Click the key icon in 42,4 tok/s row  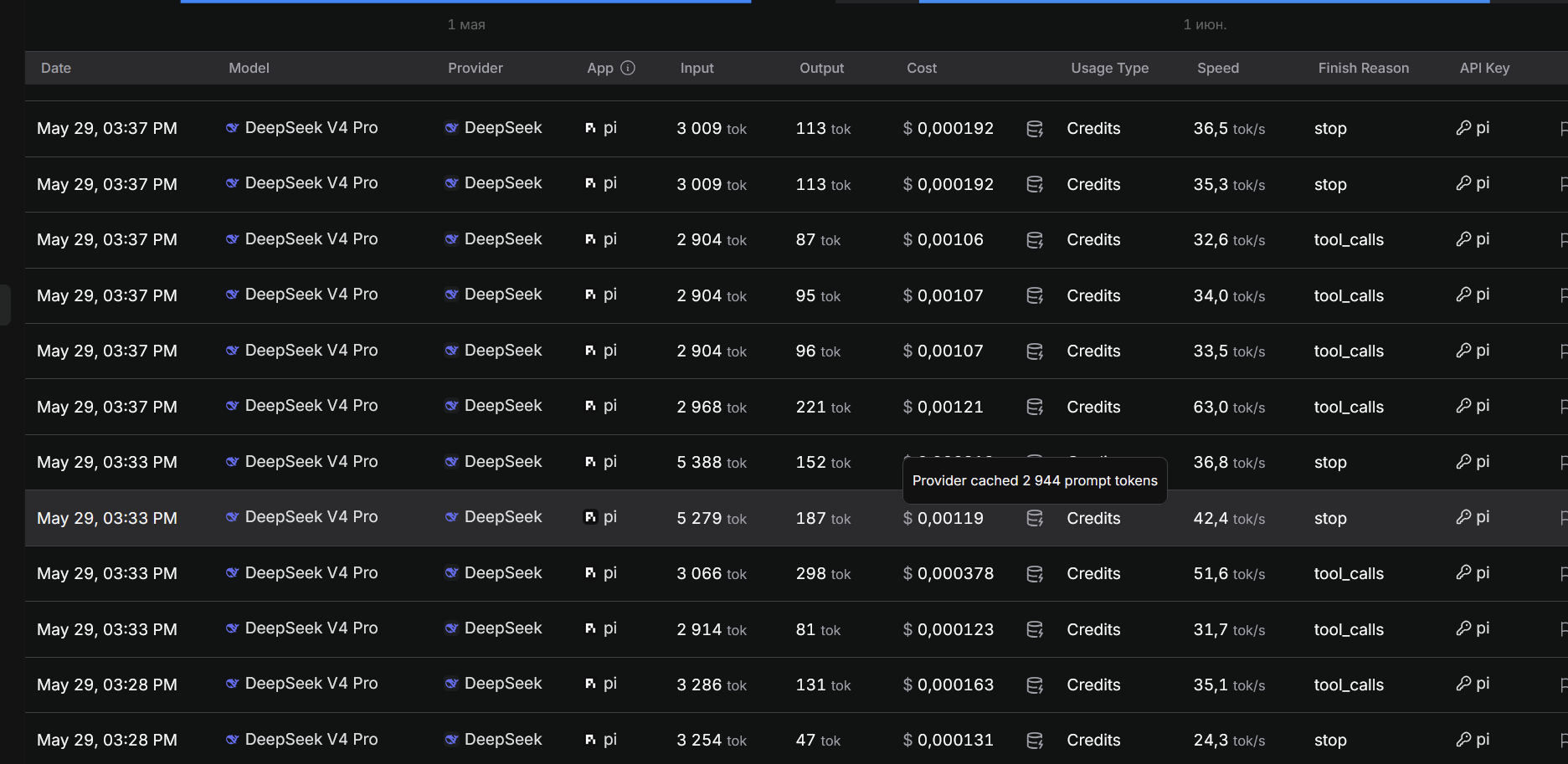1463,517
